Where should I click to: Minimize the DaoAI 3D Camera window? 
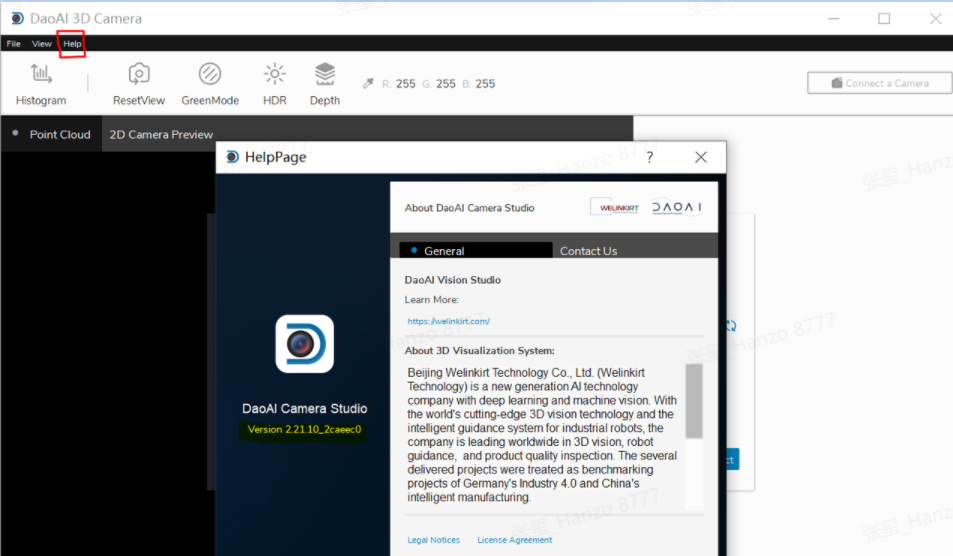pos(833,19)
